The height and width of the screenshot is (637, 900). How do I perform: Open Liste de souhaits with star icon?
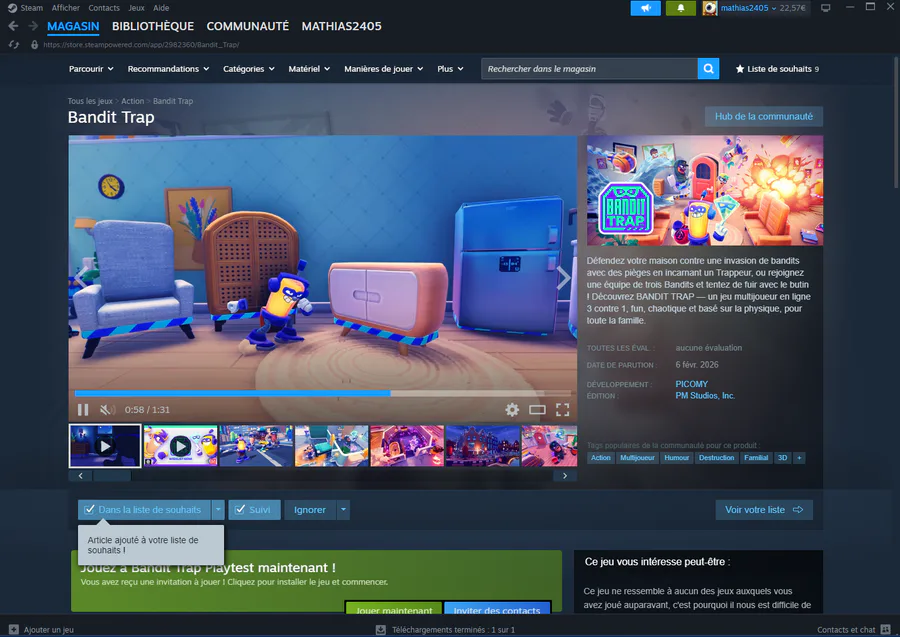(x=777, y=69)
